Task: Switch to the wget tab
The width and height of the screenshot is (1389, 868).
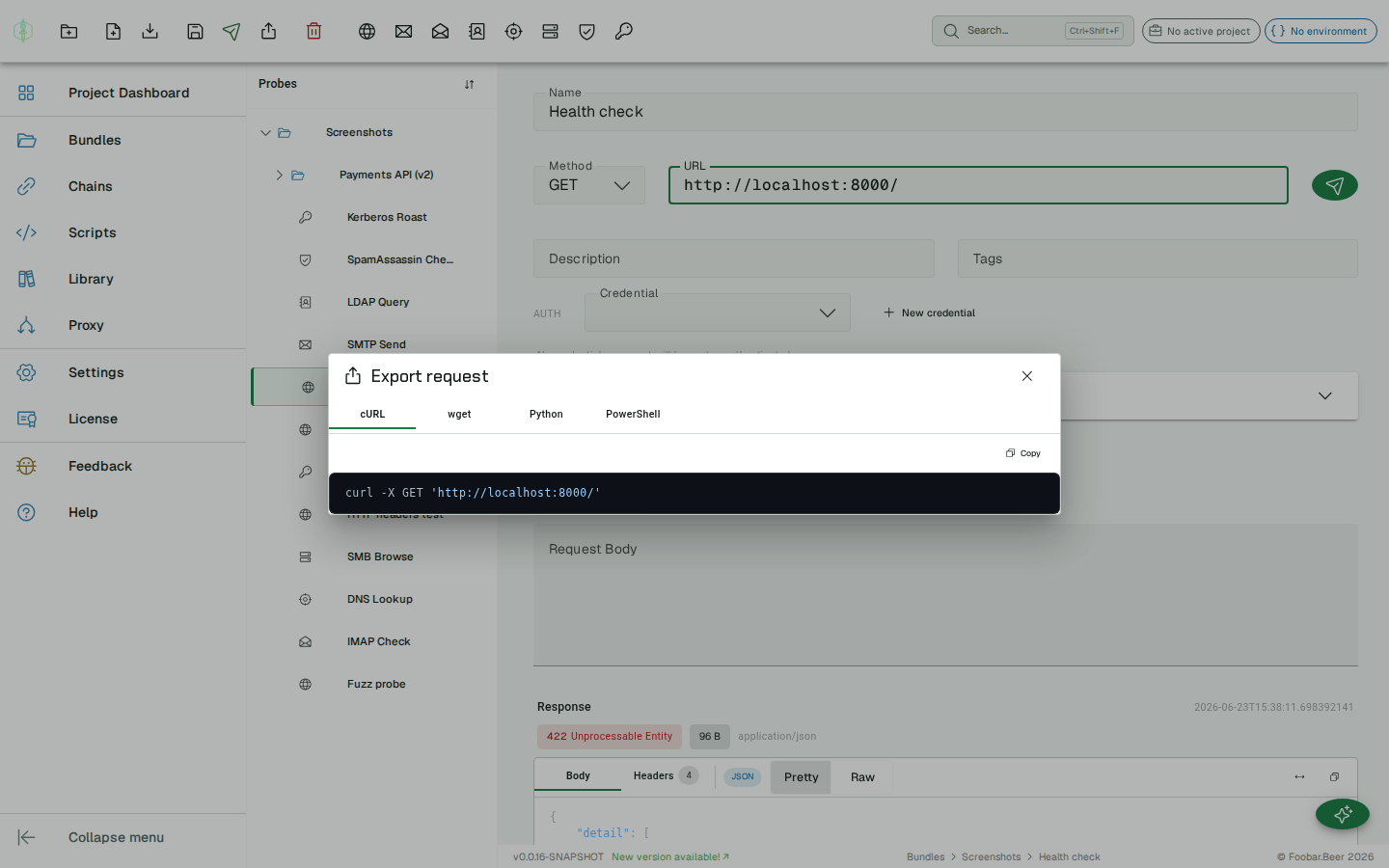Action: 459,414
